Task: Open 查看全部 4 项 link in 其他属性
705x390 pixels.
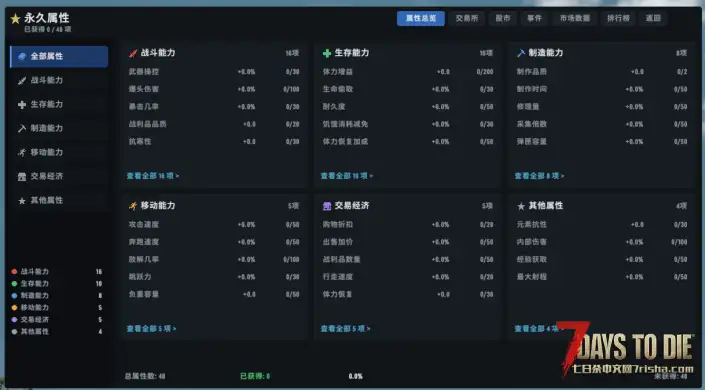Action: 539,329
